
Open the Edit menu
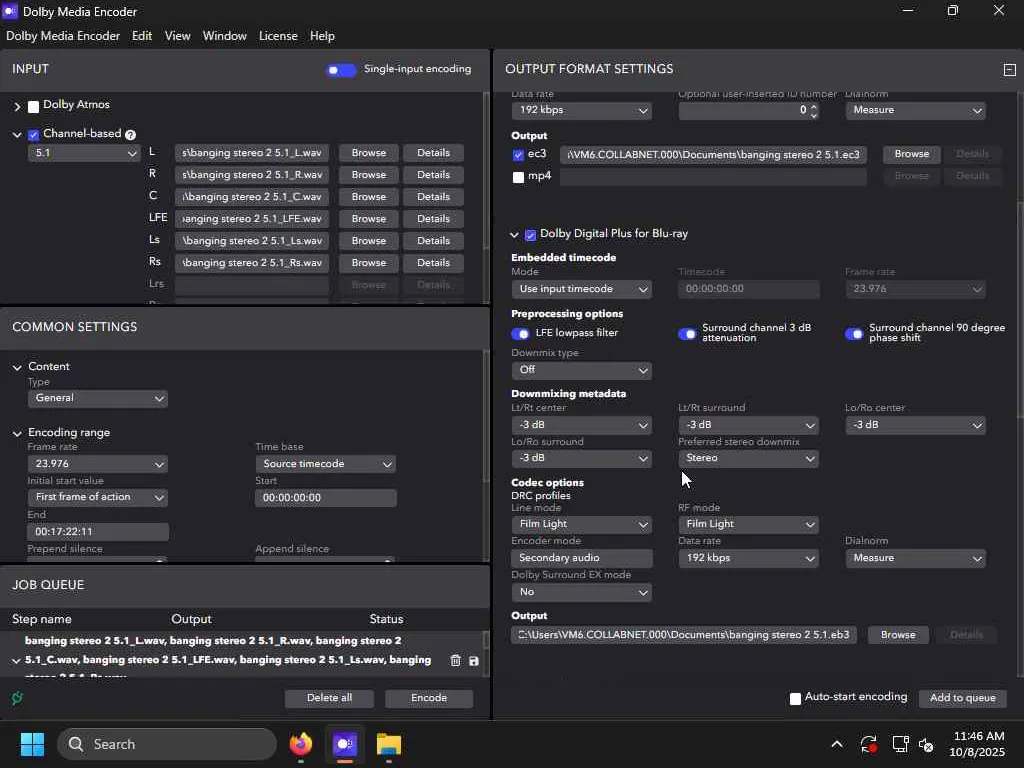click(x=142, y=36)
